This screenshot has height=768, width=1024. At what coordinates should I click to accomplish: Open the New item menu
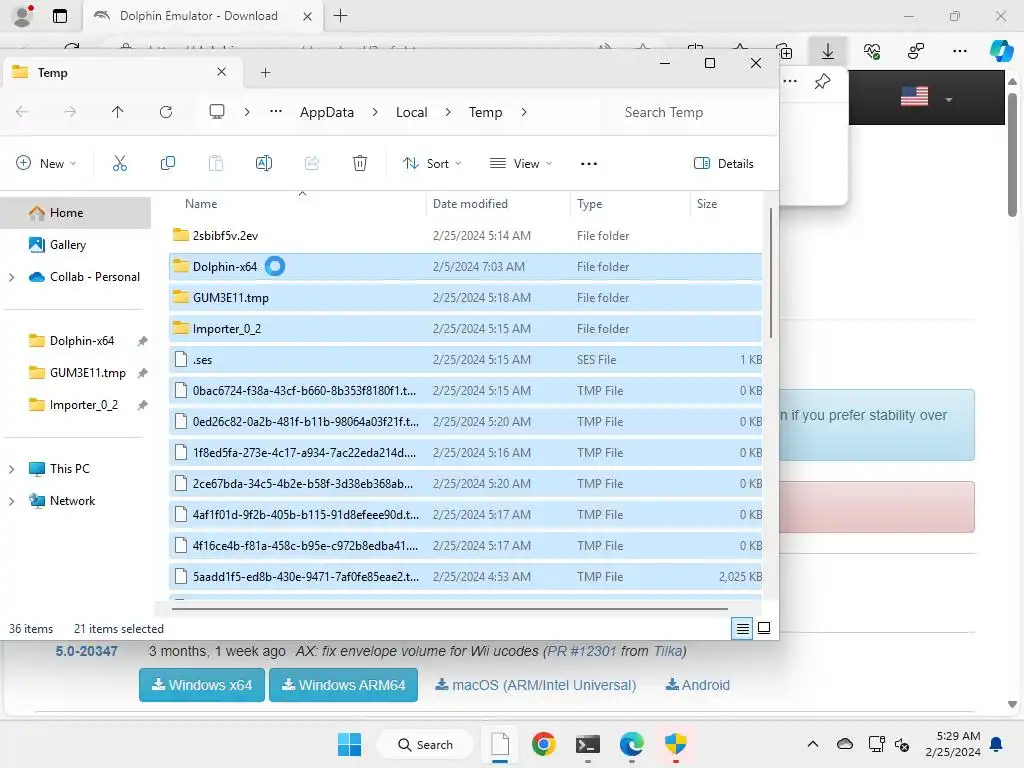46,163
